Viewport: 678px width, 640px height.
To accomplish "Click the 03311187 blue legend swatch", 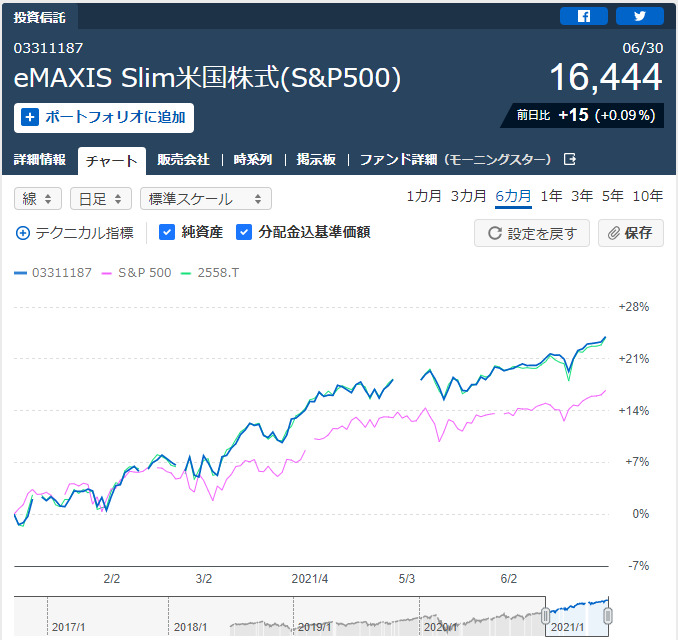I will pyautogui.click(x=20, y=273).
